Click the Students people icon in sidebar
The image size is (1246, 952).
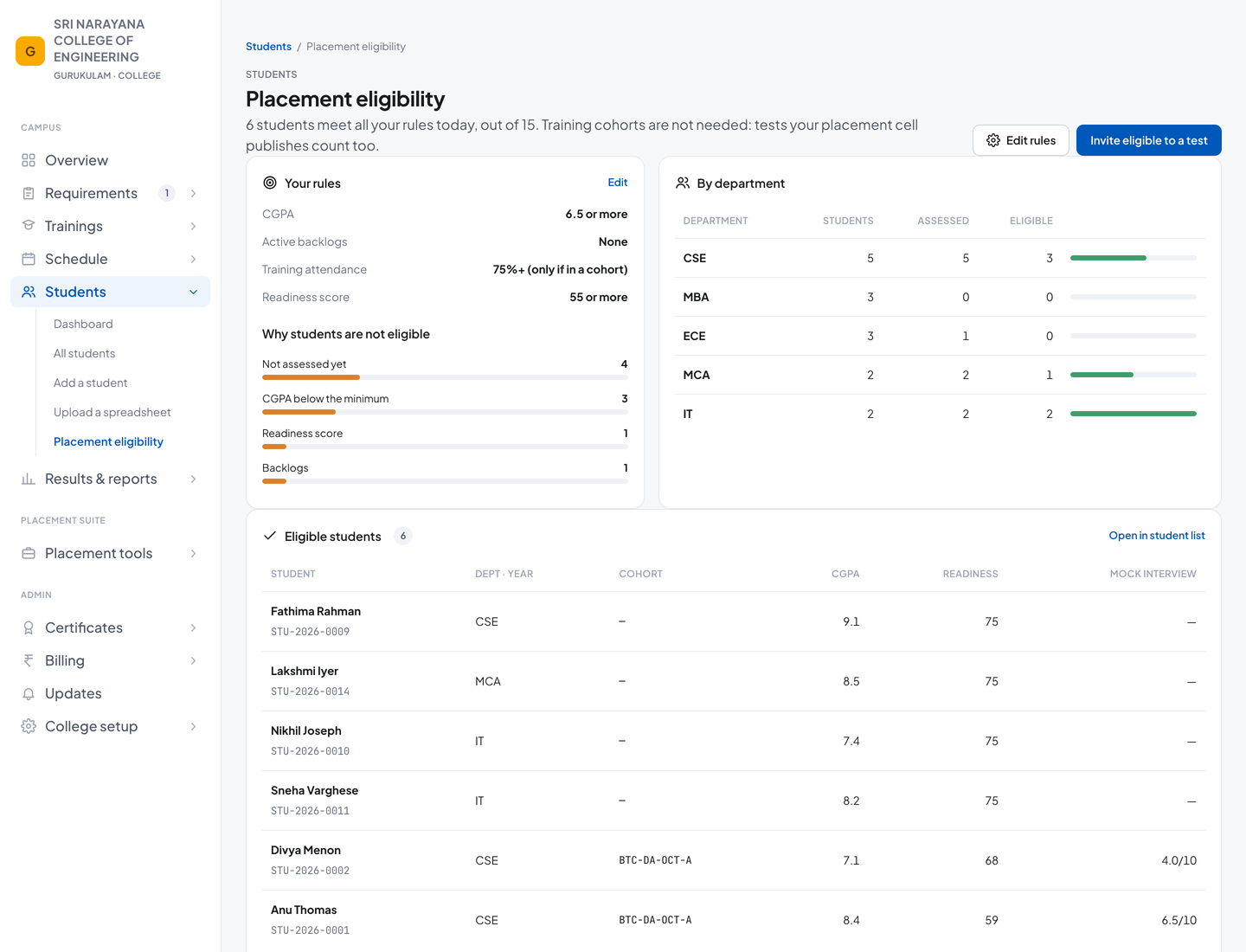[x=29, y=292]
